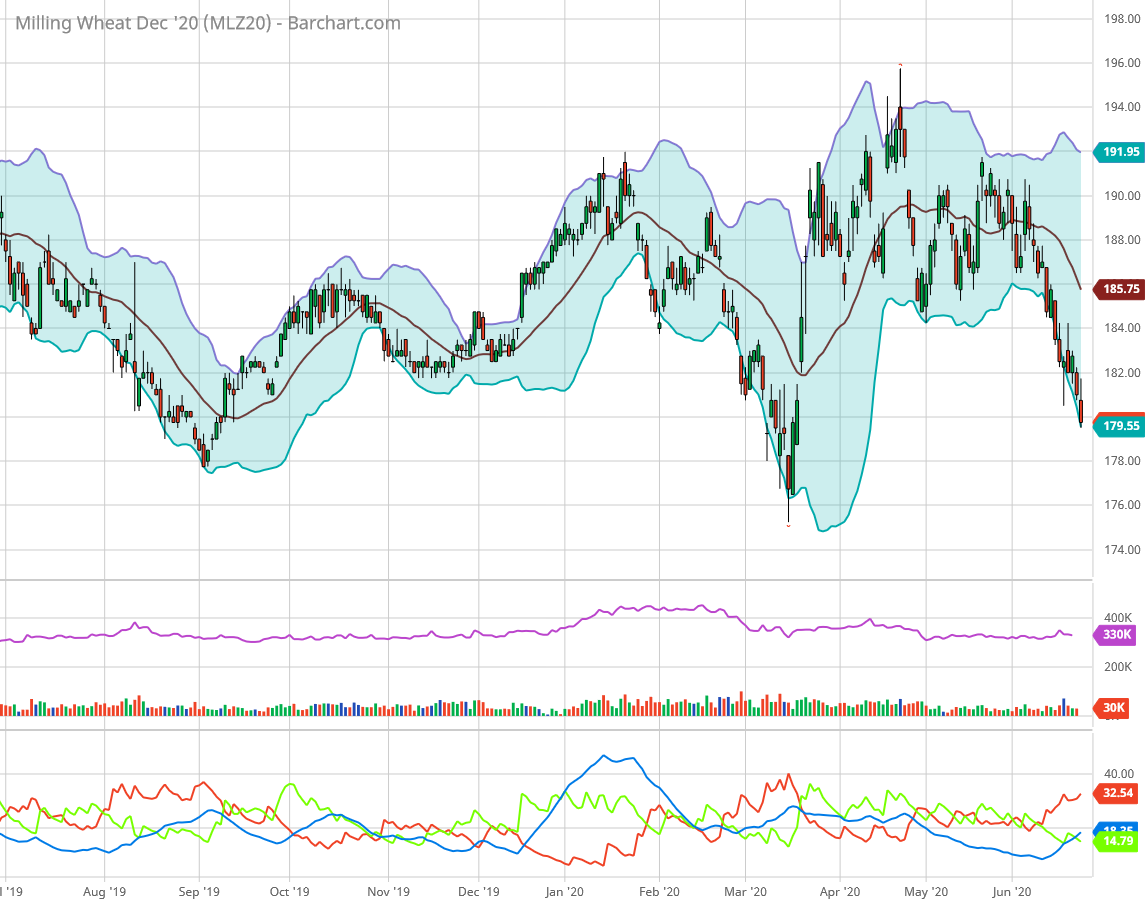The width and height of the screenshot is (1145, 905).
Task: Click the 198.00 price axis label
Action: pos(1118,19)
